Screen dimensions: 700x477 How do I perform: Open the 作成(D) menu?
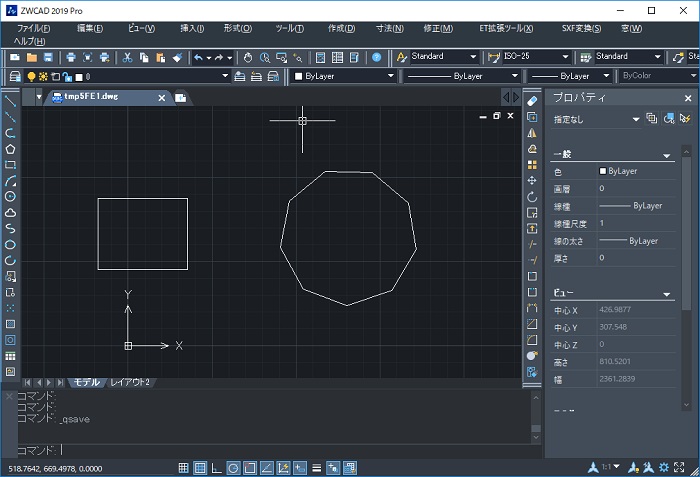point(342,29)
